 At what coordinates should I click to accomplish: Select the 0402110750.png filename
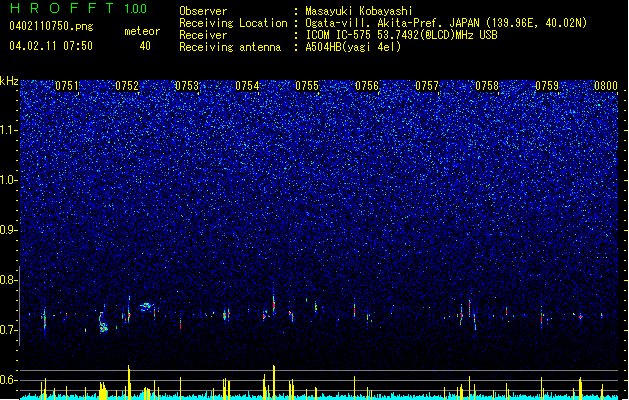coord(51,26)
